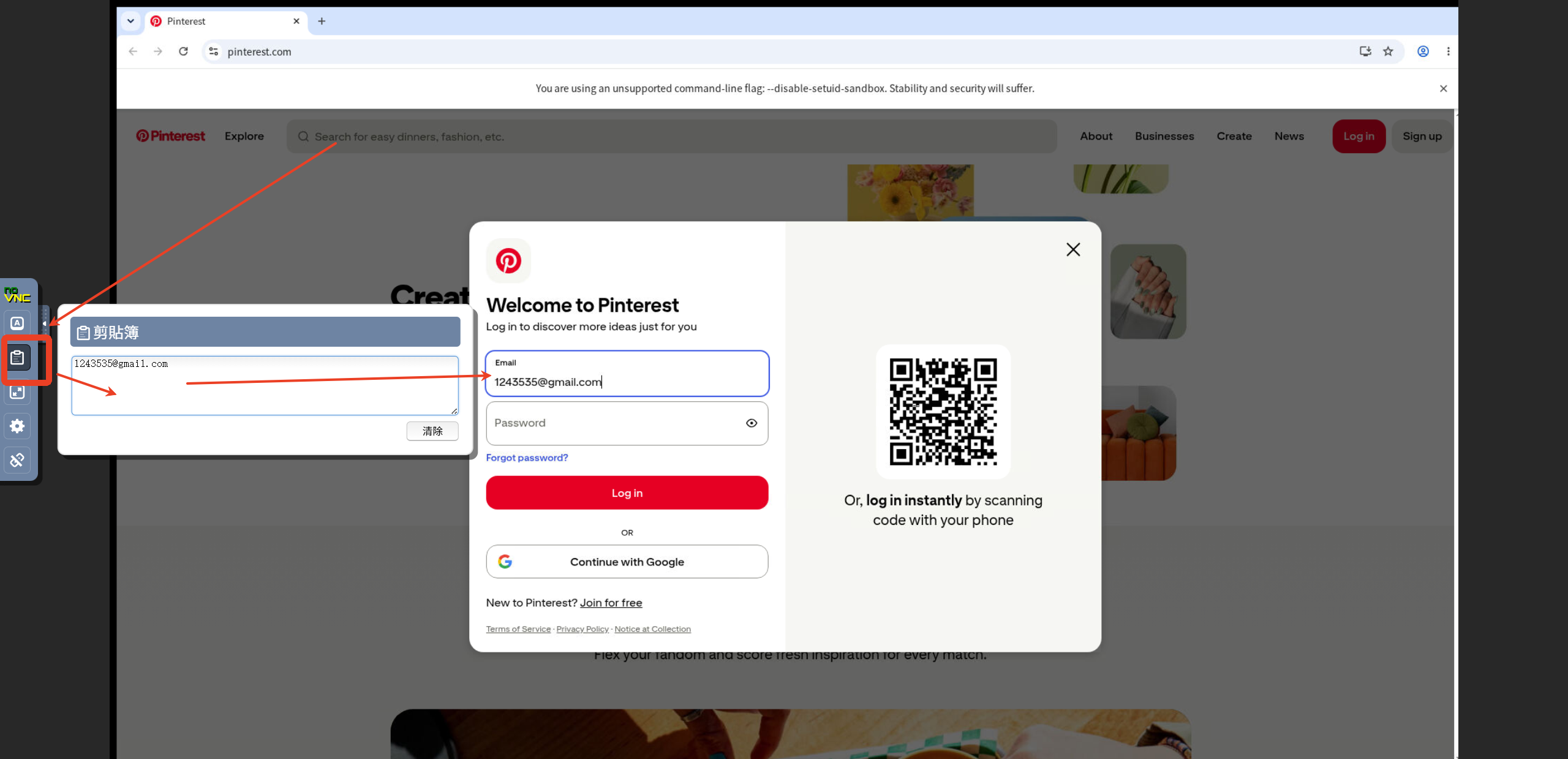Open the About nav link
The image size is (1568, 759).
pyautogui.click(x=1096, y=136)
